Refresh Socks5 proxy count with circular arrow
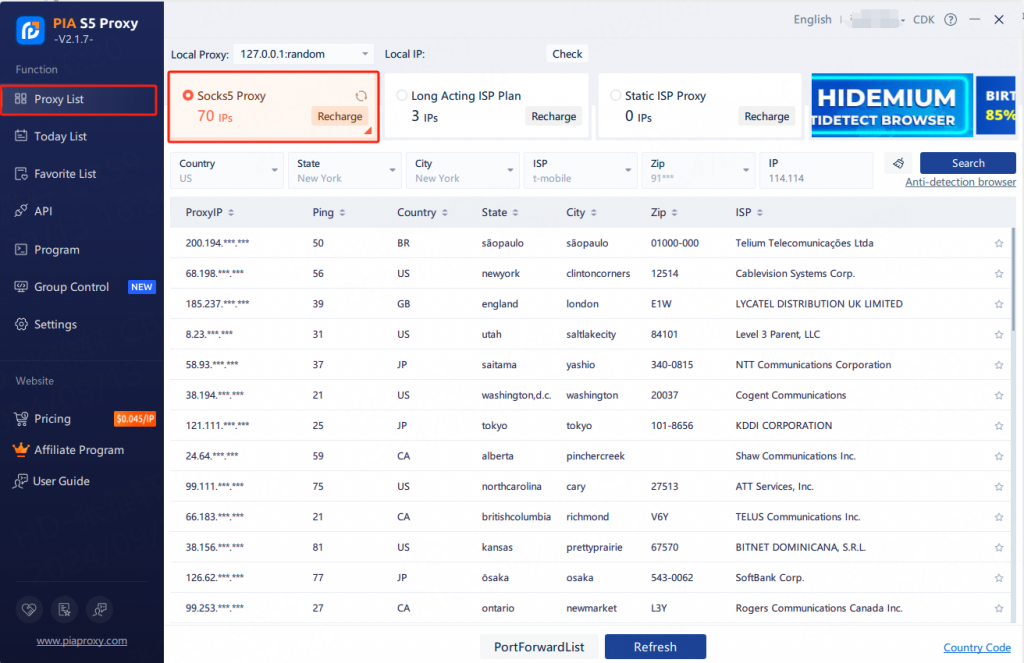The image size is (1024, 663). pos(360,94)
